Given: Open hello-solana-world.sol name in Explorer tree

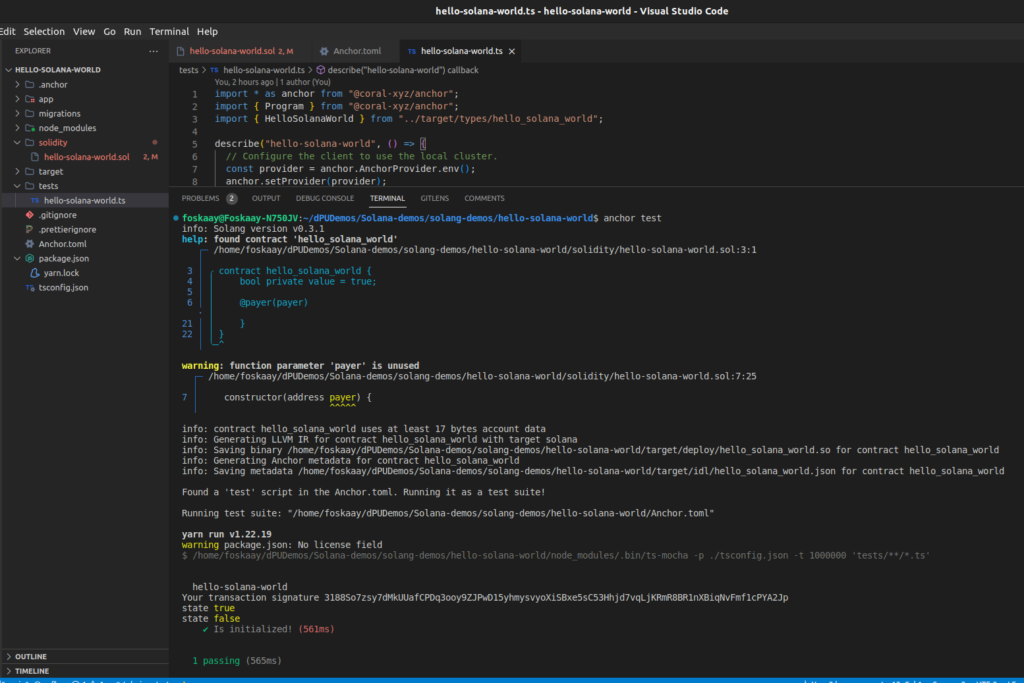Looking at the screenshot, I should pyautogui.click(x=87, y=157).
